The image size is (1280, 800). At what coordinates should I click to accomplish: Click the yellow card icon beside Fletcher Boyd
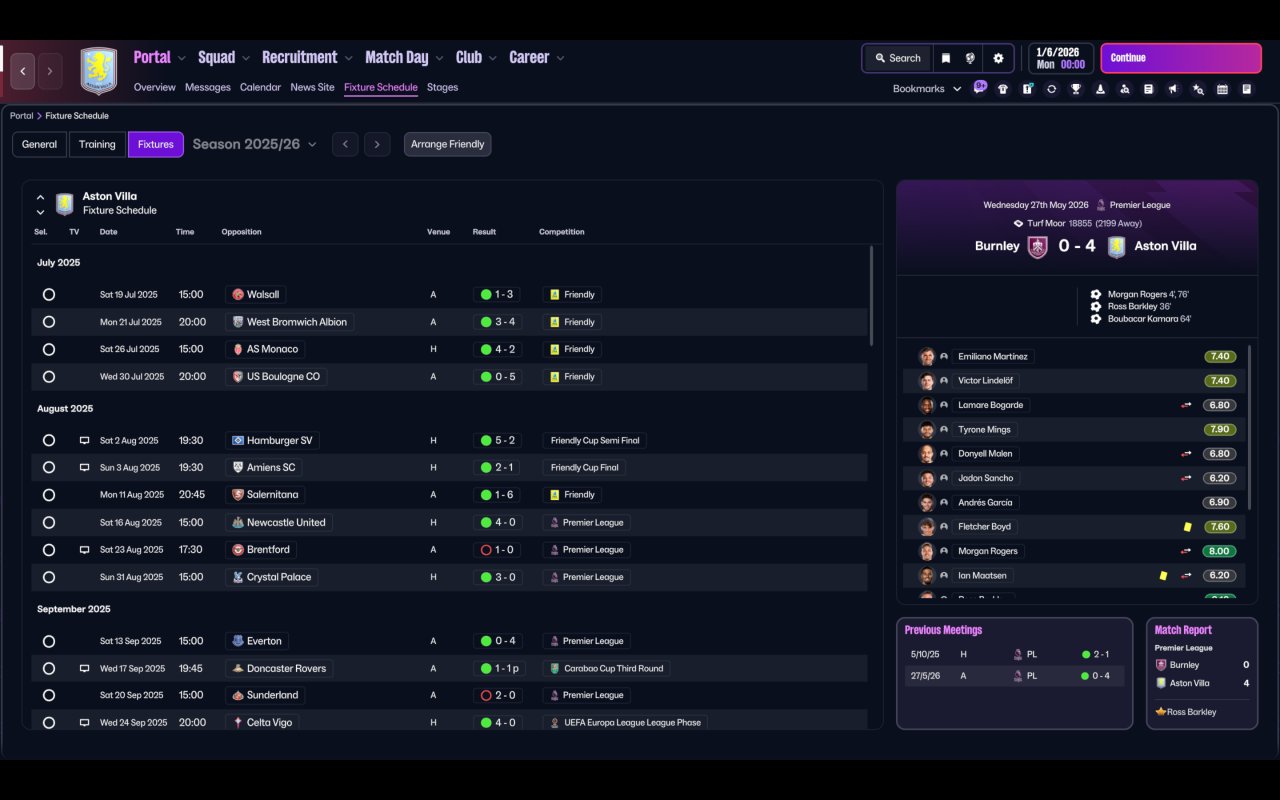[1187, 527]
